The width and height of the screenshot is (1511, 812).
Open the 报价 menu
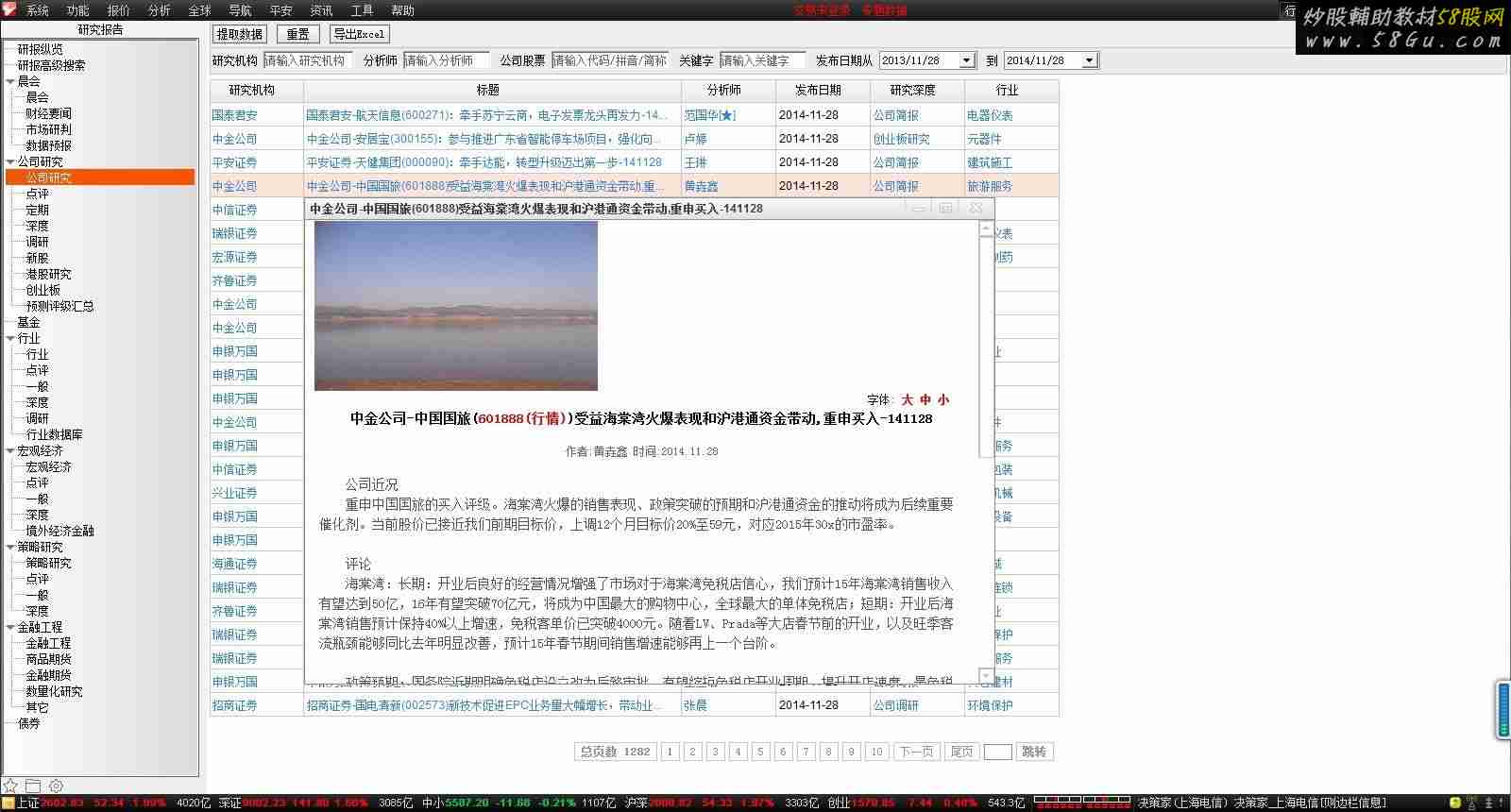tap(119, 10)
